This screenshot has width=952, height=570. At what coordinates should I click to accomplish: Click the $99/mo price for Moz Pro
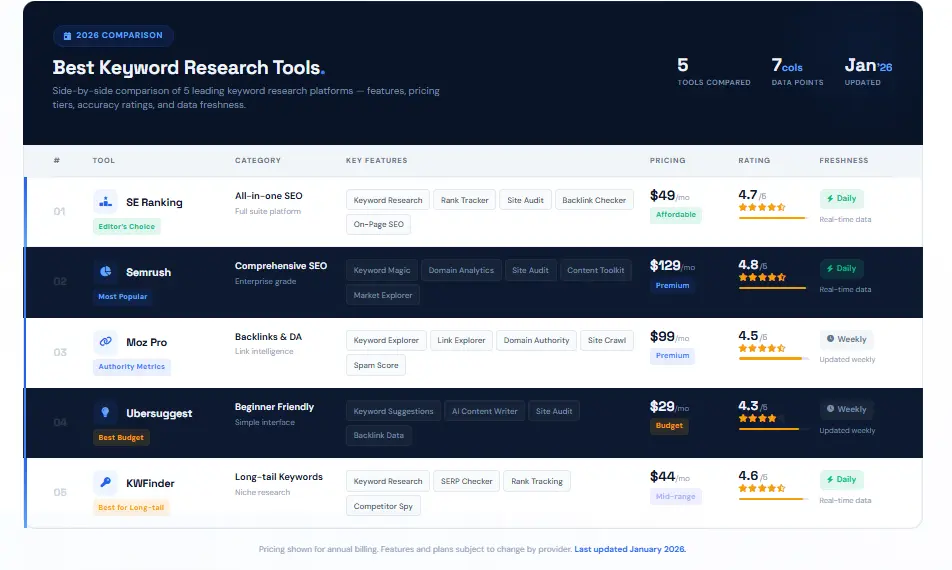click(x=669, y=337)
